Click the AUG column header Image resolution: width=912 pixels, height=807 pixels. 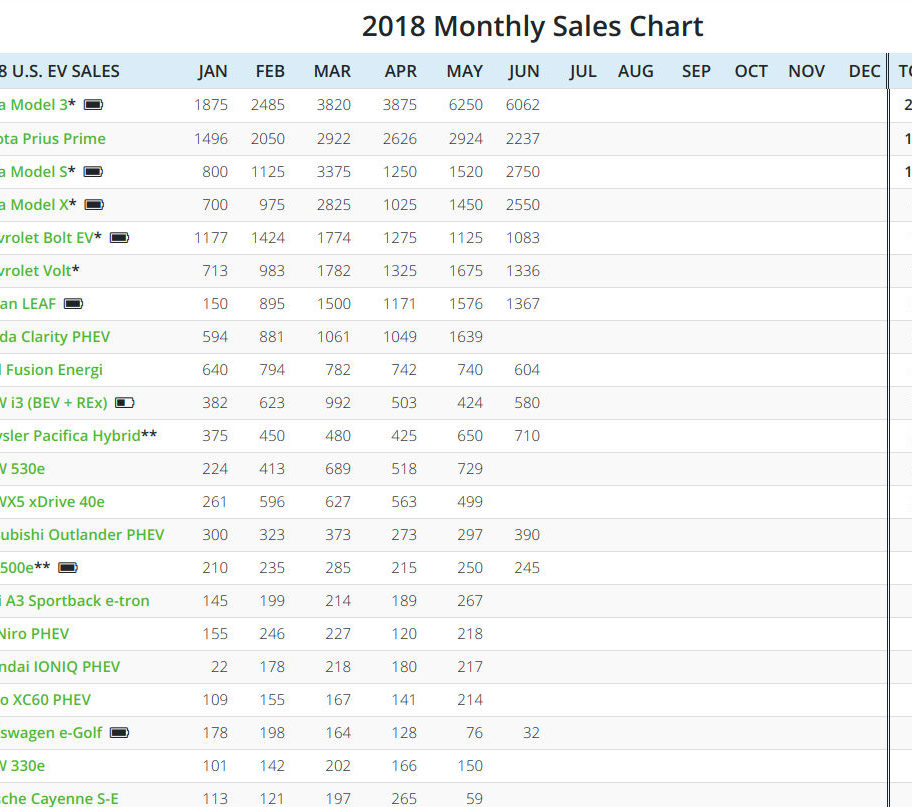click(636, 72)
